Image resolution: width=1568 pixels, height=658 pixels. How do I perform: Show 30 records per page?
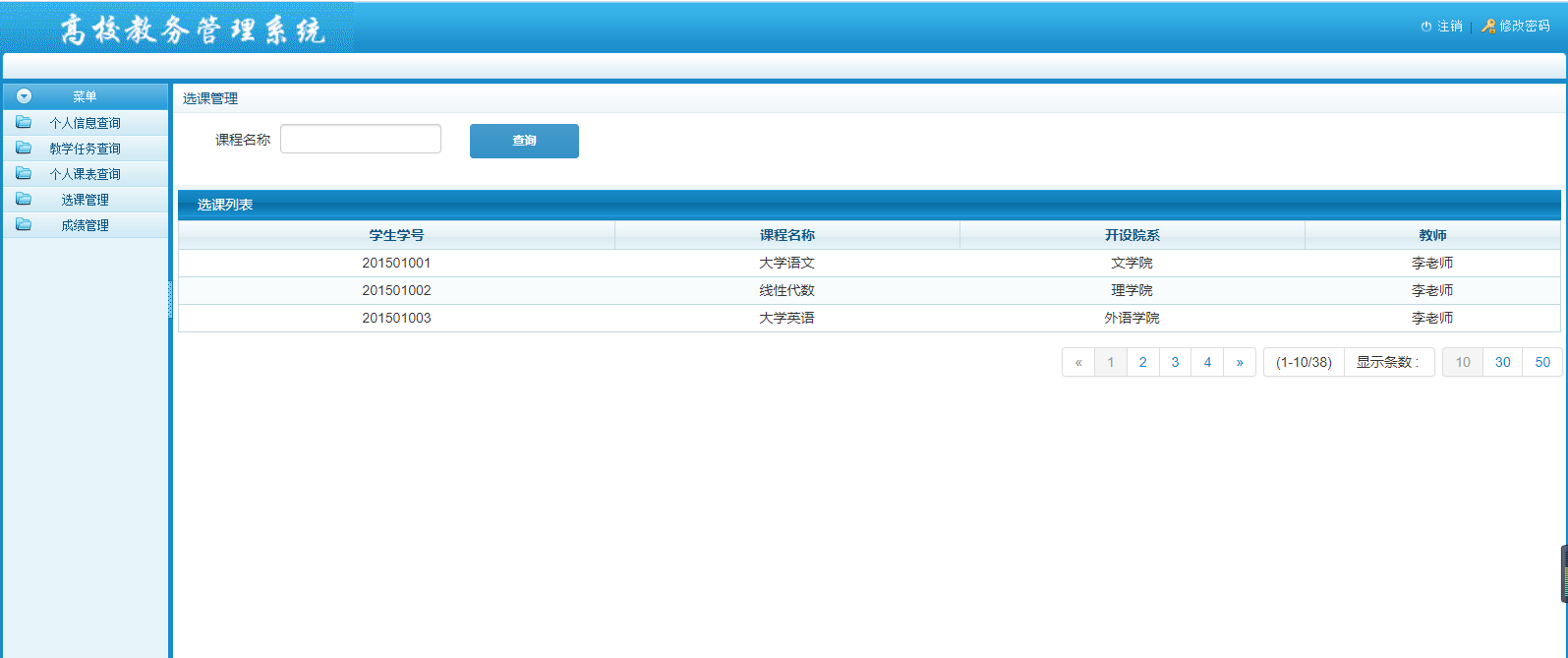pos(1502,362)
